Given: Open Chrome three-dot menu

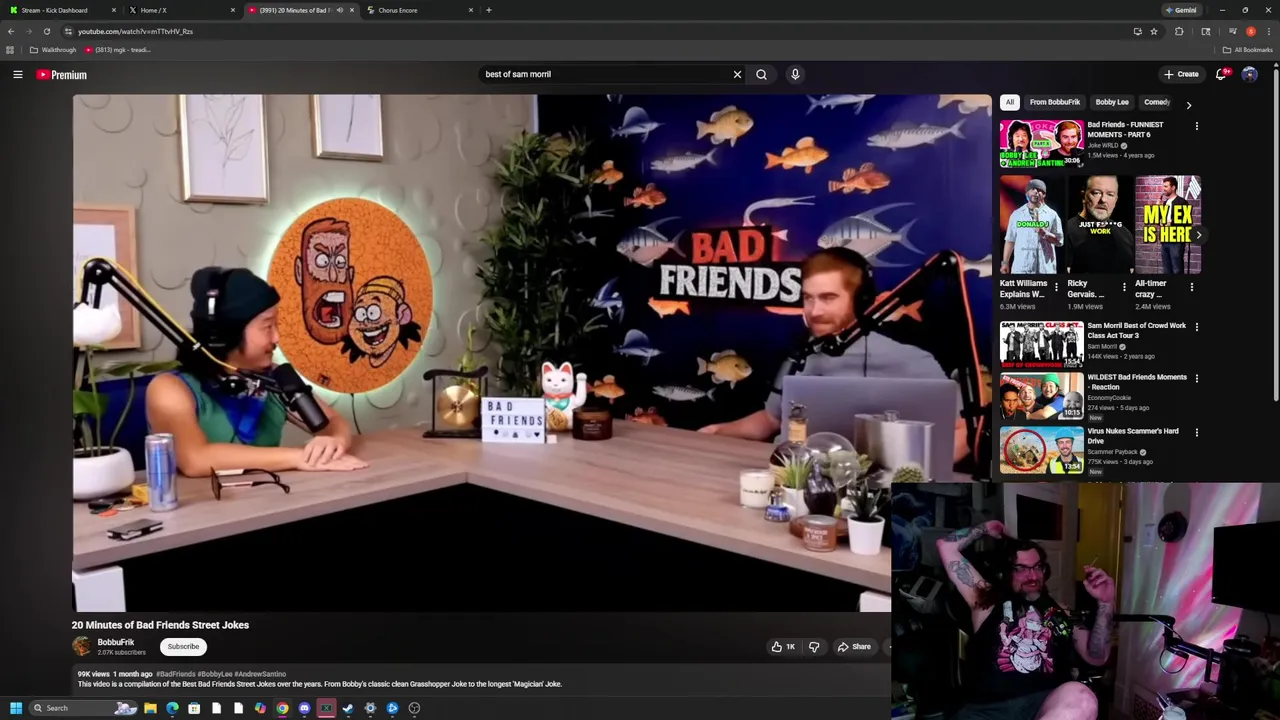Looking at the screenshot, I should 1268,31.
